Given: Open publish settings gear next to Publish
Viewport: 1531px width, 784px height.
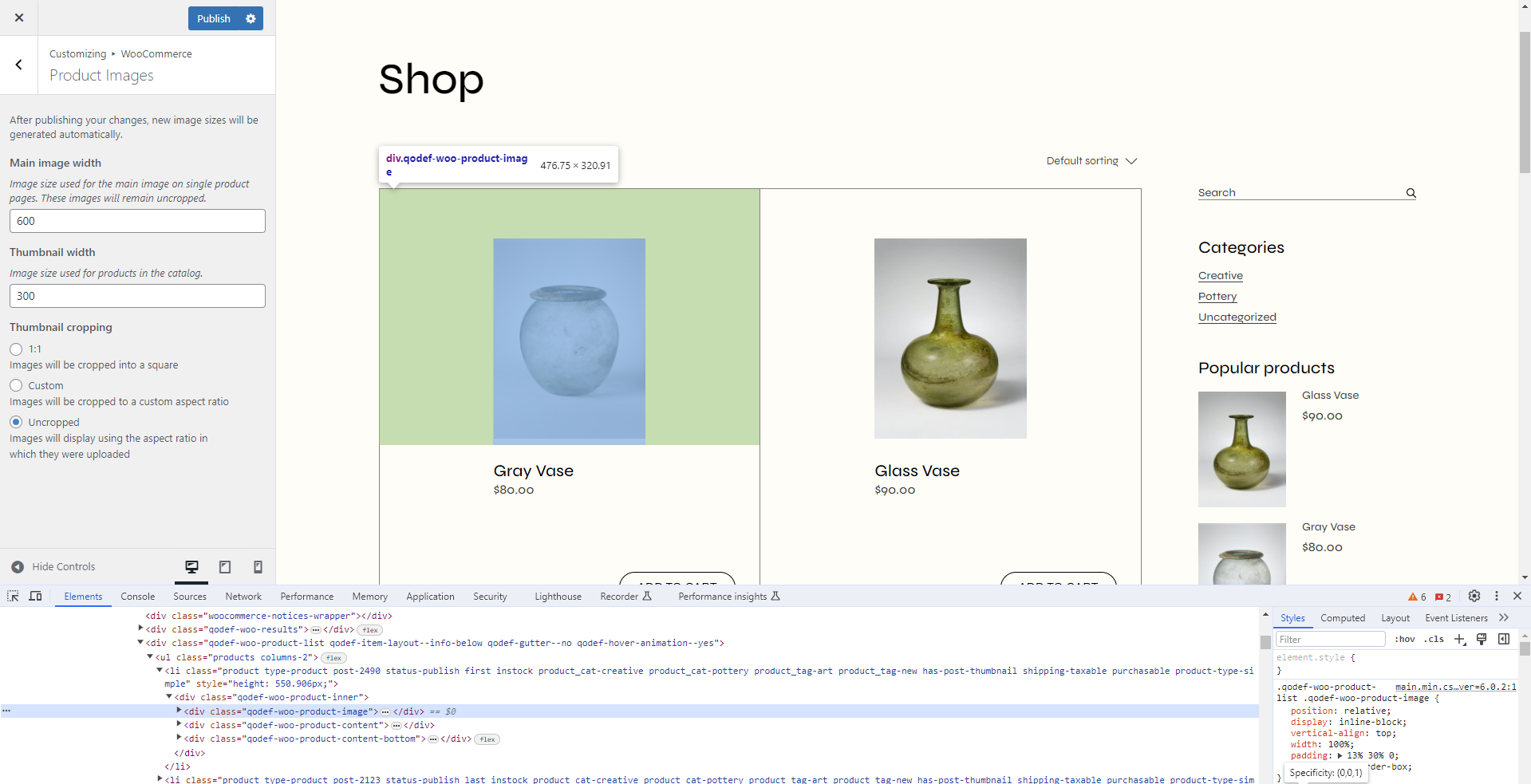Looking at the screenshot, I should pyautogui.click(x=251, y=18).
